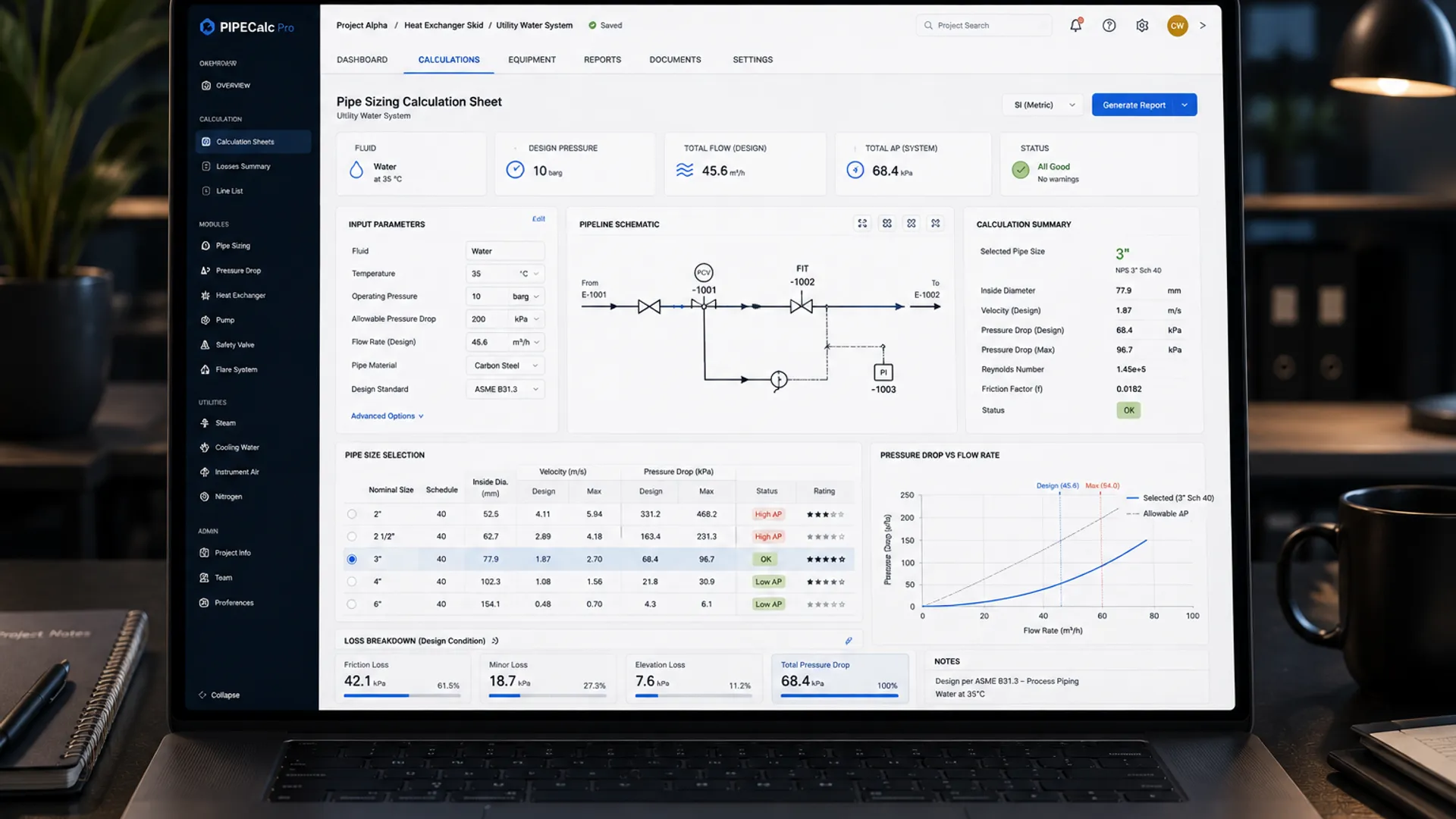Click the OK status badge in summary
This screenshot has height=819, width=1456.
1128,410
